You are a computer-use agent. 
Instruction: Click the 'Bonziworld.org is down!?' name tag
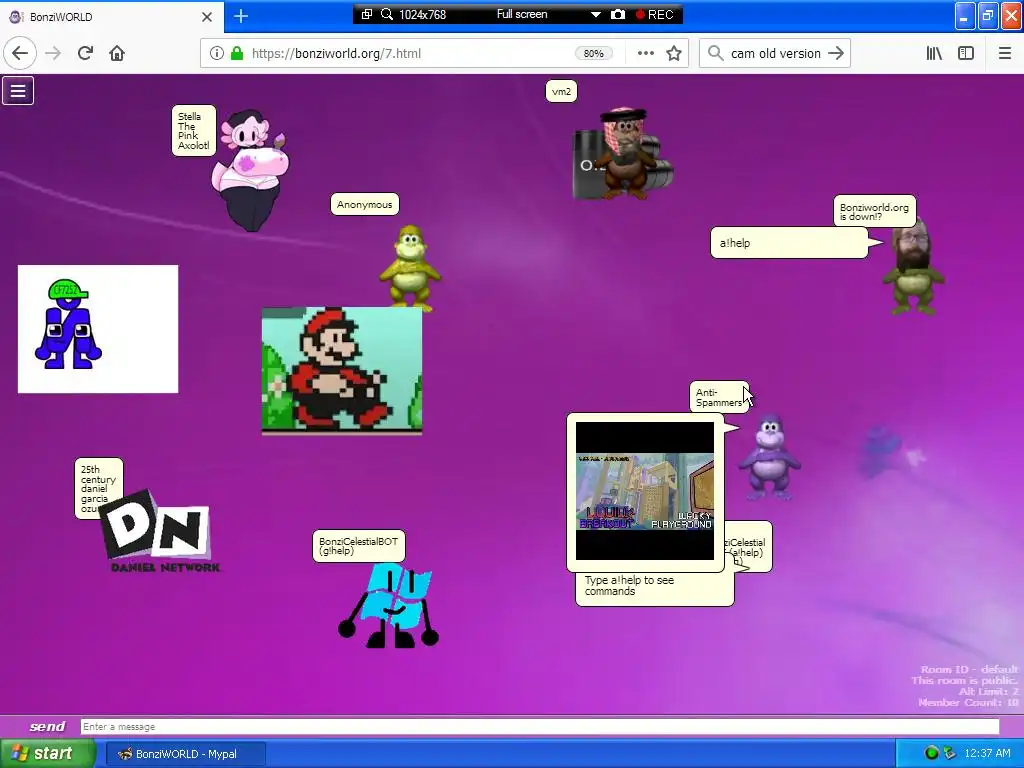tap(874, 212)
